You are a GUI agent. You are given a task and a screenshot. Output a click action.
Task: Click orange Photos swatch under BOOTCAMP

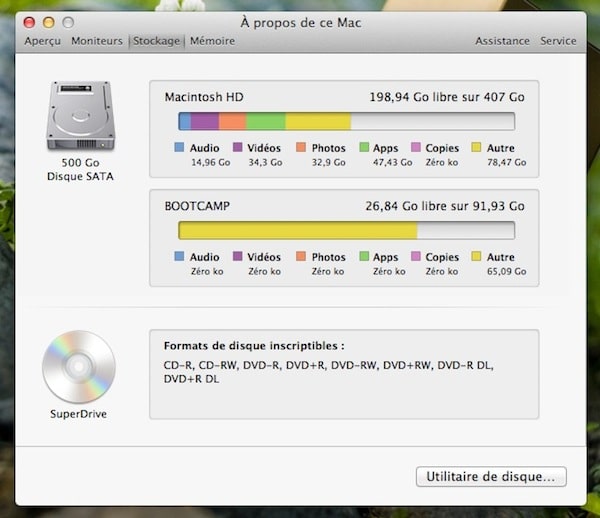pyautogui.click(x=301, y=256)
